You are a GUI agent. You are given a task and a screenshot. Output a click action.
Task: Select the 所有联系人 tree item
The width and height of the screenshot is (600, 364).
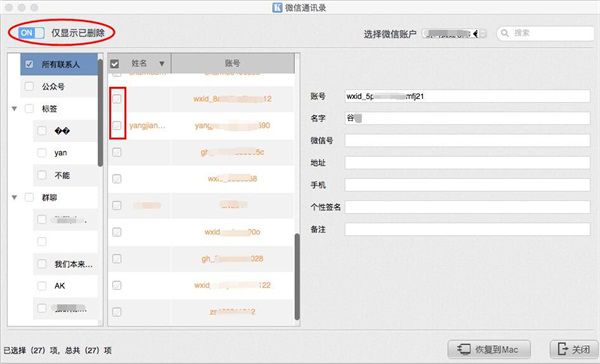pyautogui.click(x=59, y=64)
